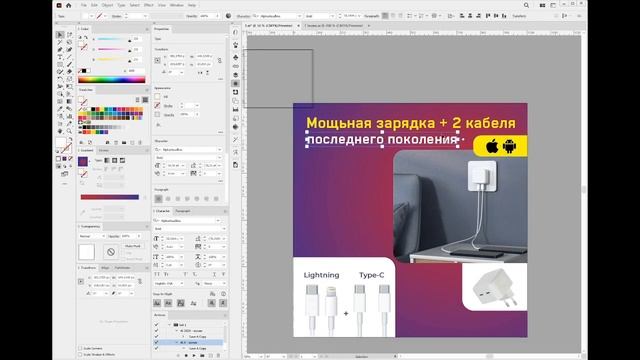The height and width of the screenshot is (360, 640).
Task: Choose linear gradient type icon
Action: (107, 160)
